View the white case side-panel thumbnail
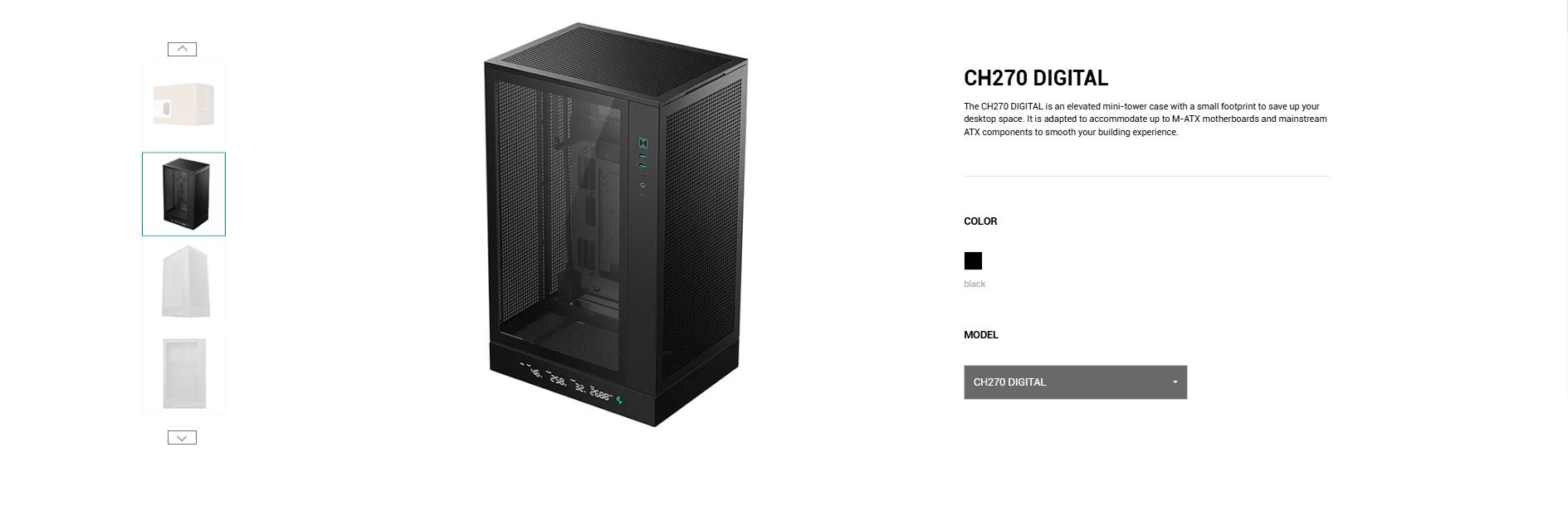Screen dimensions: 1568x525 tap(183, 372)
